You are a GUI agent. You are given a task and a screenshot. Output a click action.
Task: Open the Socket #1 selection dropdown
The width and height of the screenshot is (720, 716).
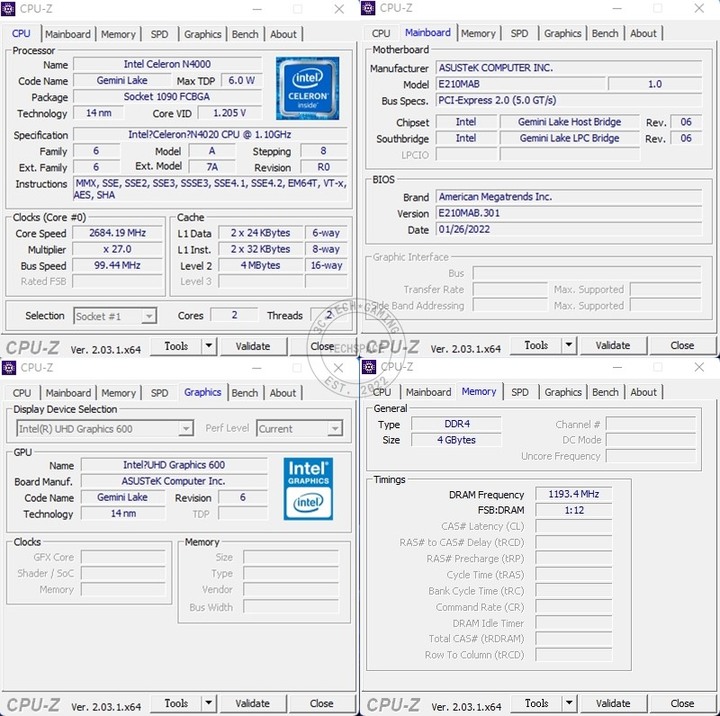click(x=115, y=316)
